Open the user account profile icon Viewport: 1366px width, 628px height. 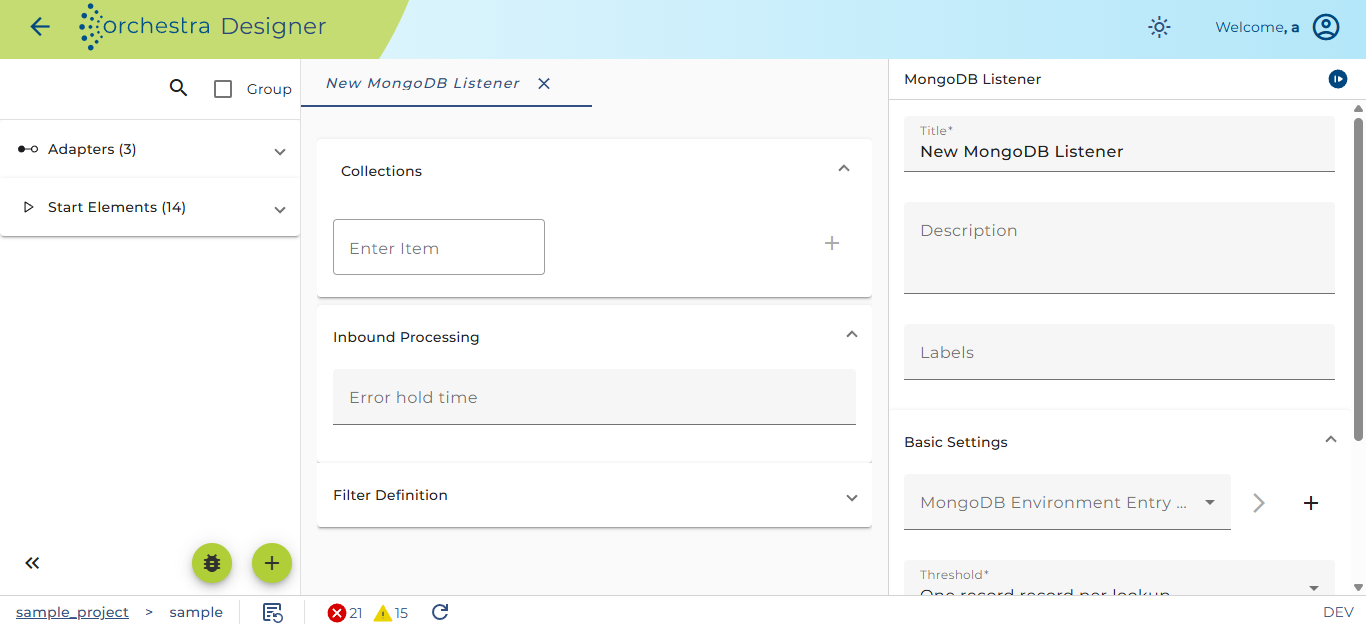(x=1326, y=27)
